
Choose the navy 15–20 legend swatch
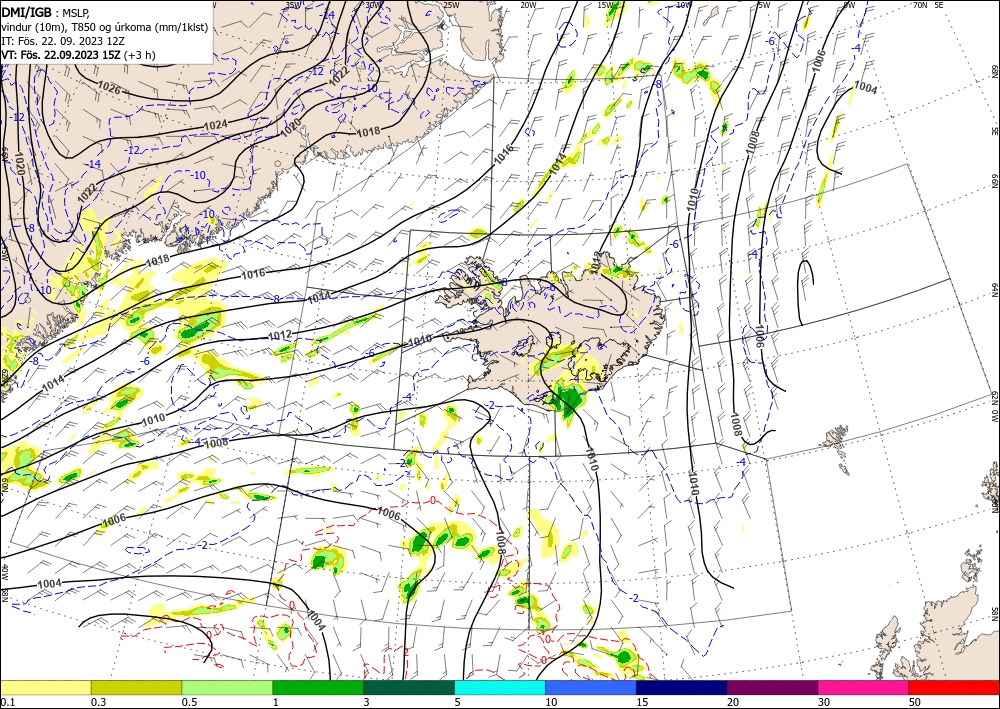point(682,687)
